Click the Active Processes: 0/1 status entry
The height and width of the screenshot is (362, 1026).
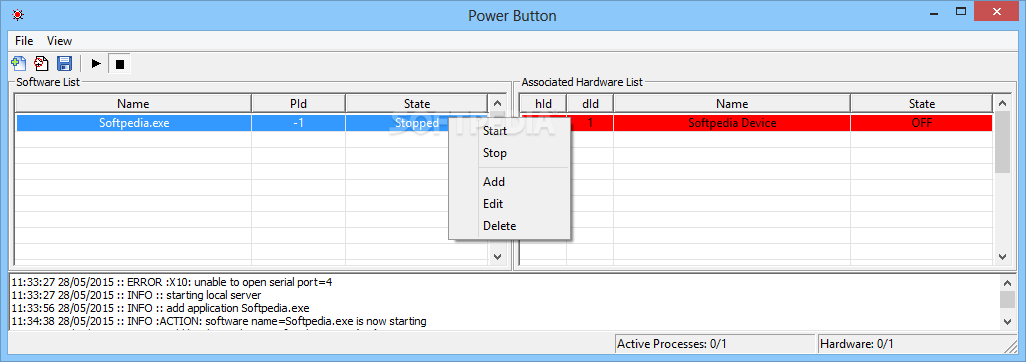(x=715, y=344)
